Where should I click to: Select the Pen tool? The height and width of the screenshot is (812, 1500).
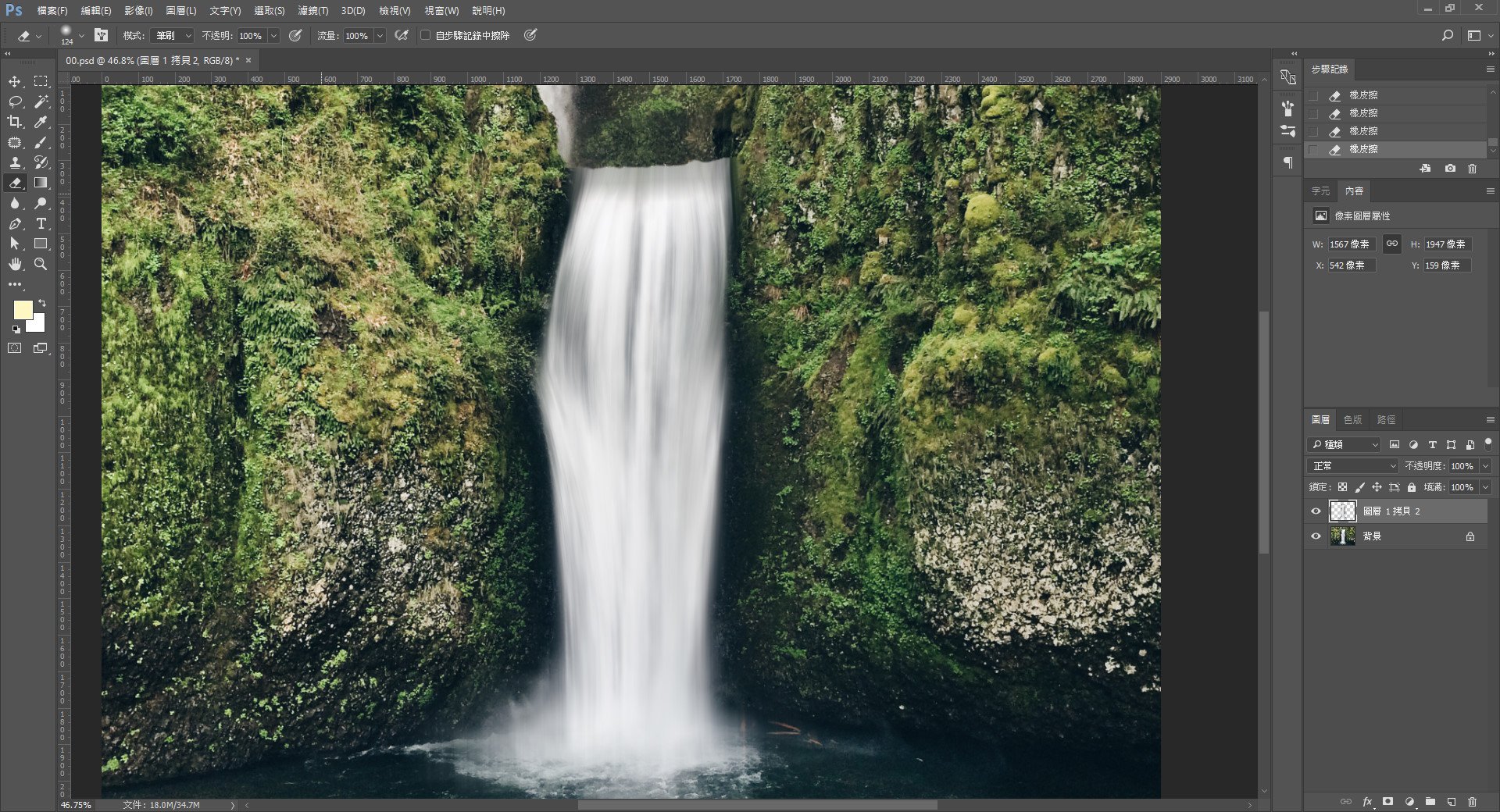[15, 223]
